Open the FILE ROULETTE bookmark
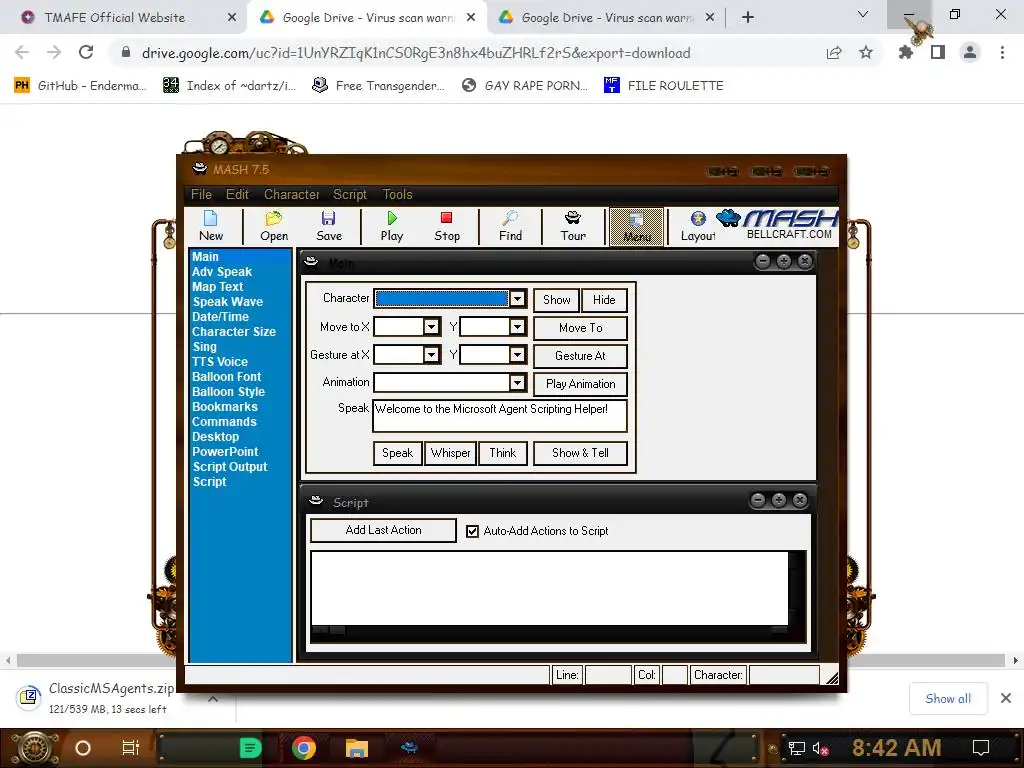 664,86
